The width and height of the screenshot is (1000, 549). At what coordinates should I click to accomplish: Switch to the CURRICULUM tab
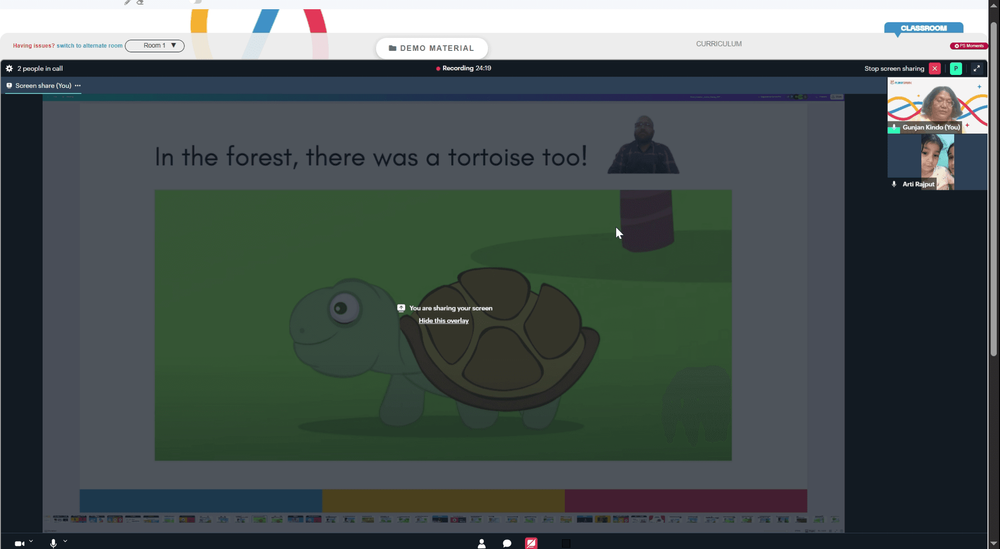coord(719,44)
